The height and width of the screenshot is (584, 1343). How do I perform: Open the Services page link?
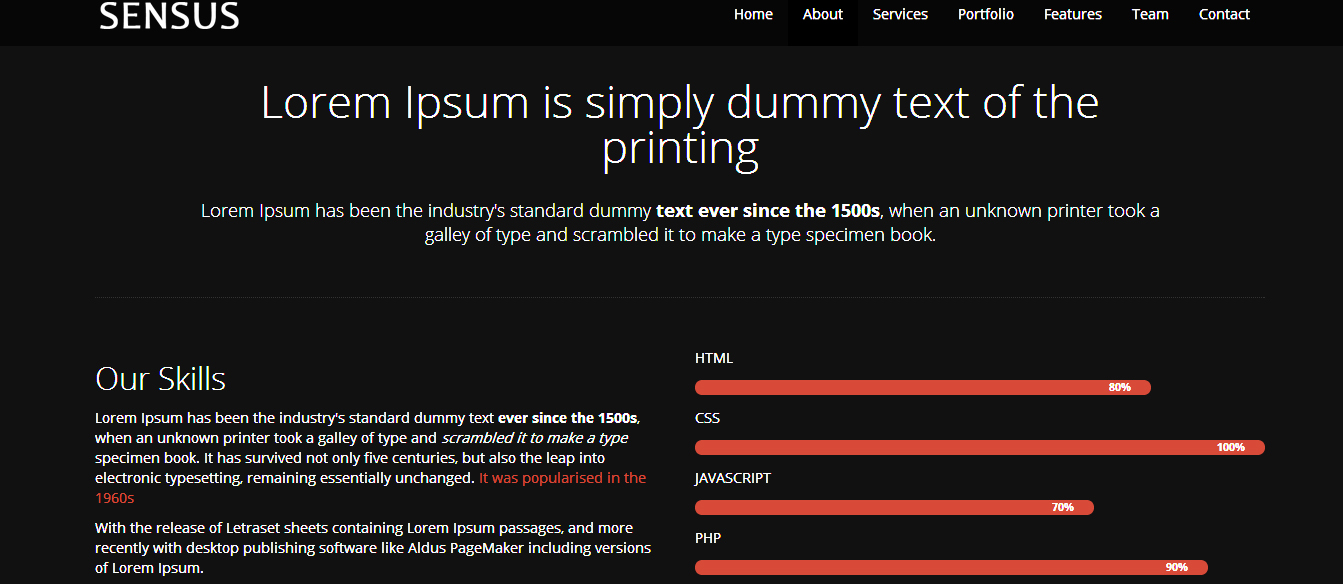(900, 15)
